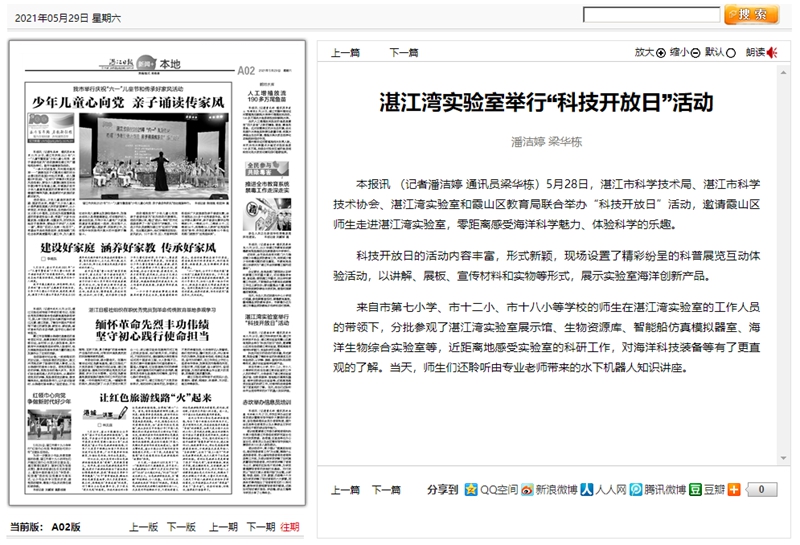
Task: Click the stage performance photo on newspaper page
Action: pos(154,157)
